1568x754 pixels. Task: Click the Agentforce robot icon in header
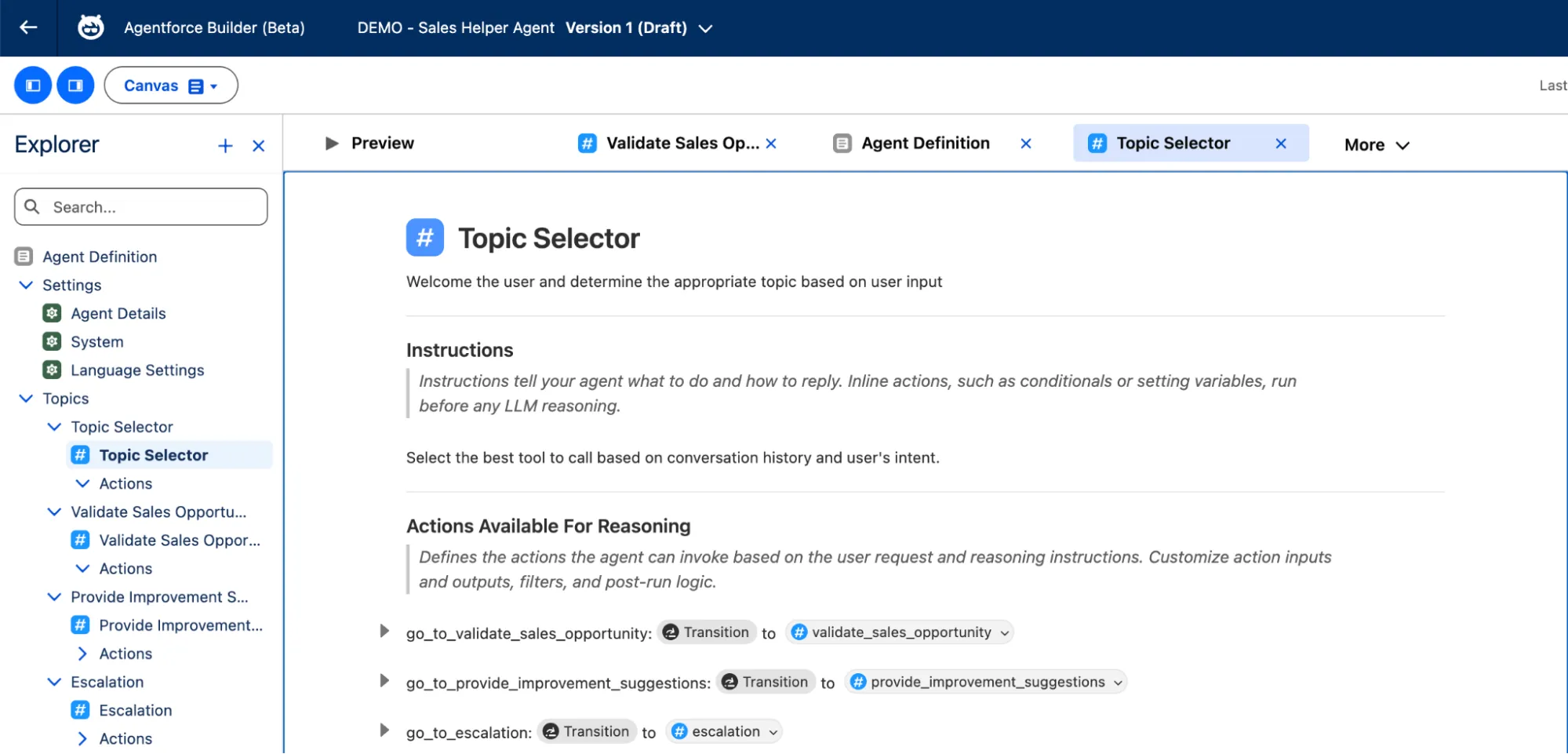89,27
